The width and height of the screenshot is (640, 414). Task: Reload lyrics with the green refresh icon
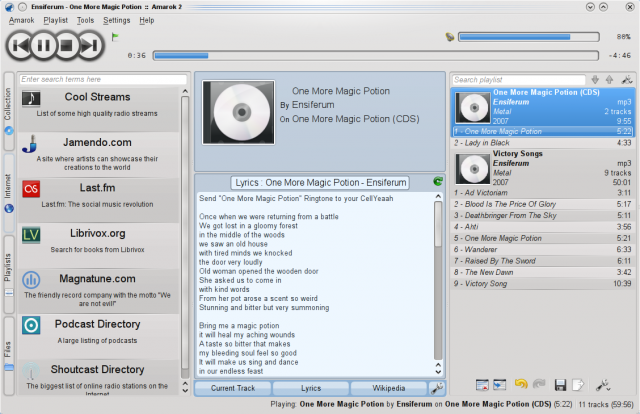438,181
